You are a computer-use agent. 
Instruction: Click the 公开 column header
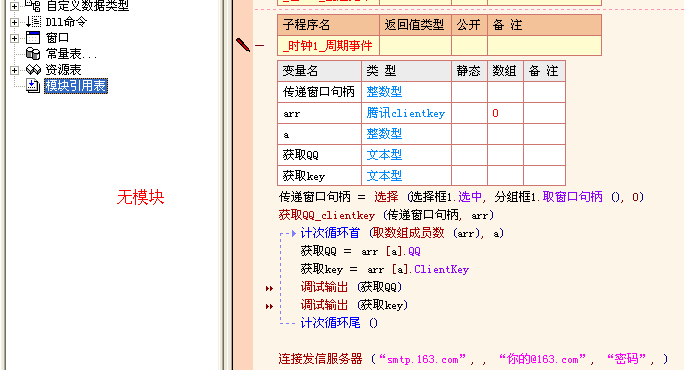469,25
